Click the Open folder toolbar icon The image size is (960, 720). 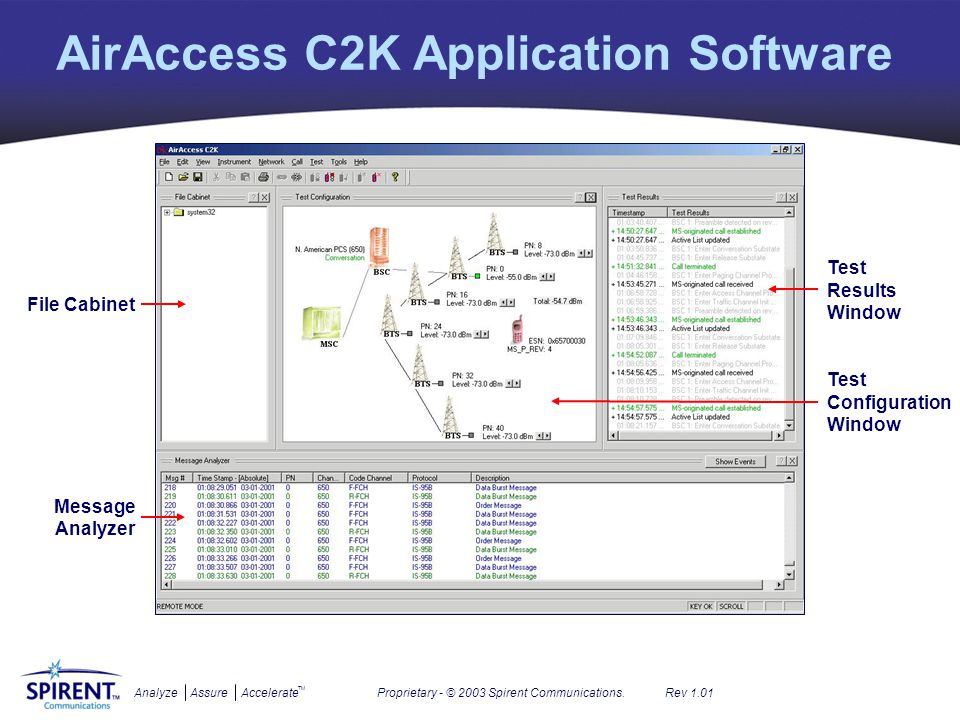coord(183,178)
